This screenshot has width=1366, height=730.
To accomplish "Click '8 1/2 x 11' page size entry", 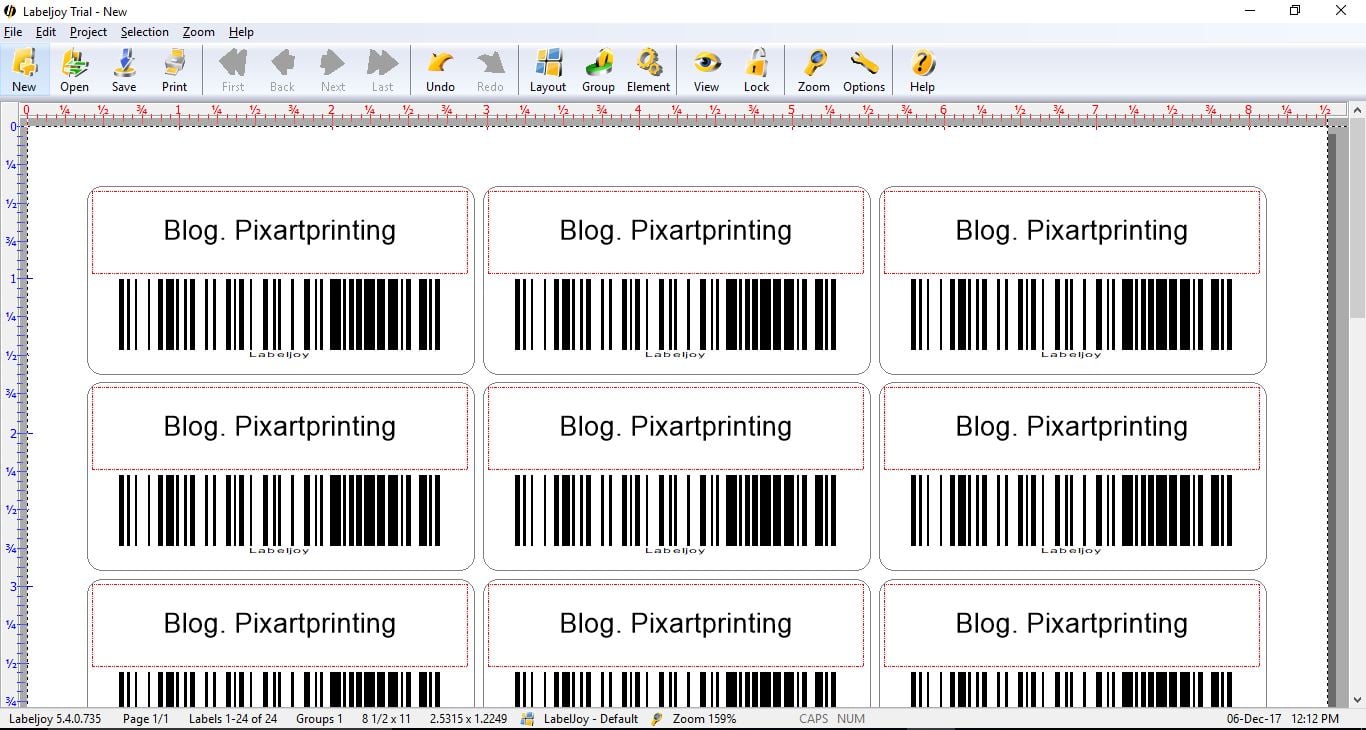I will (386, 719).
